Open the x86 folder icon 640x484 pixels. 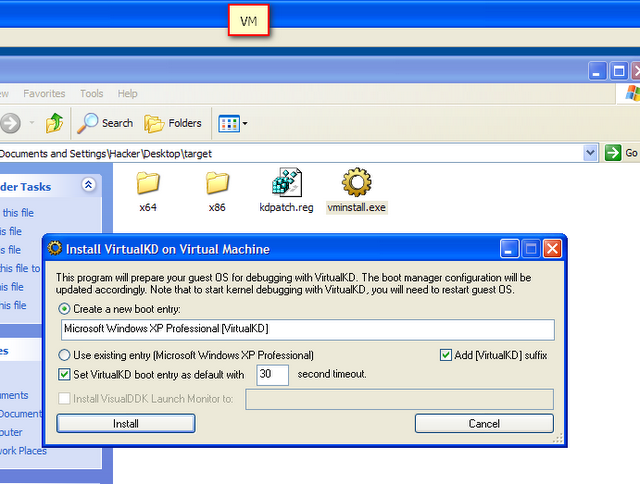point(217,182)
